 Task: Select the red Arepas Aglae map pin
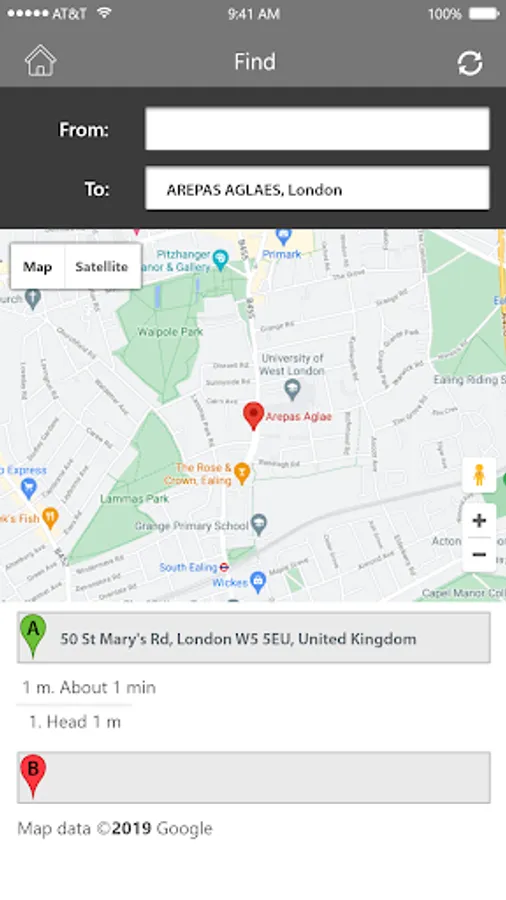[x=253, y=416]
